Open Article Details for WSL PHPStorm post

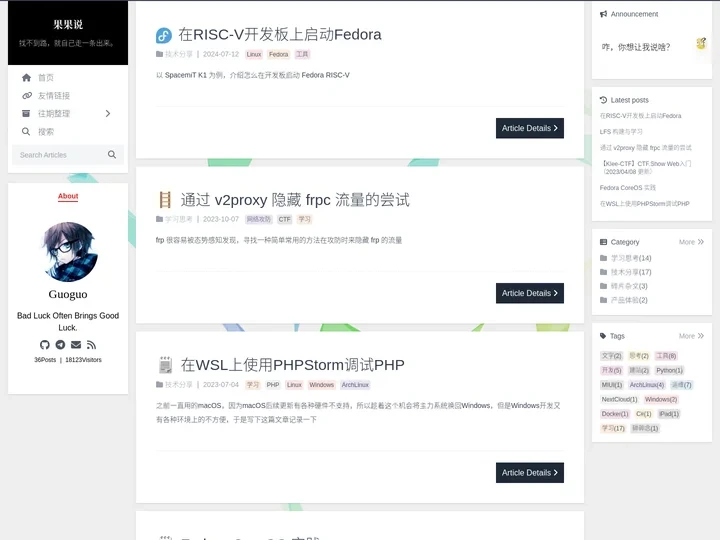click(x=530, y=473)
